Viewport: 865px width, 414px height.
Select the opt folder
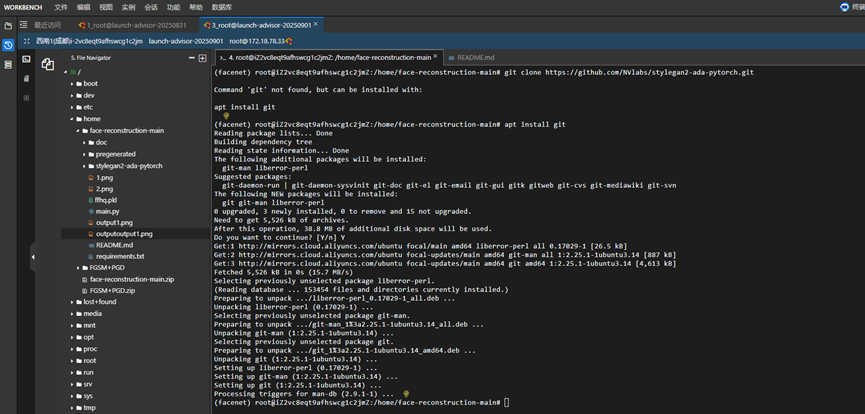pos(88,337)
